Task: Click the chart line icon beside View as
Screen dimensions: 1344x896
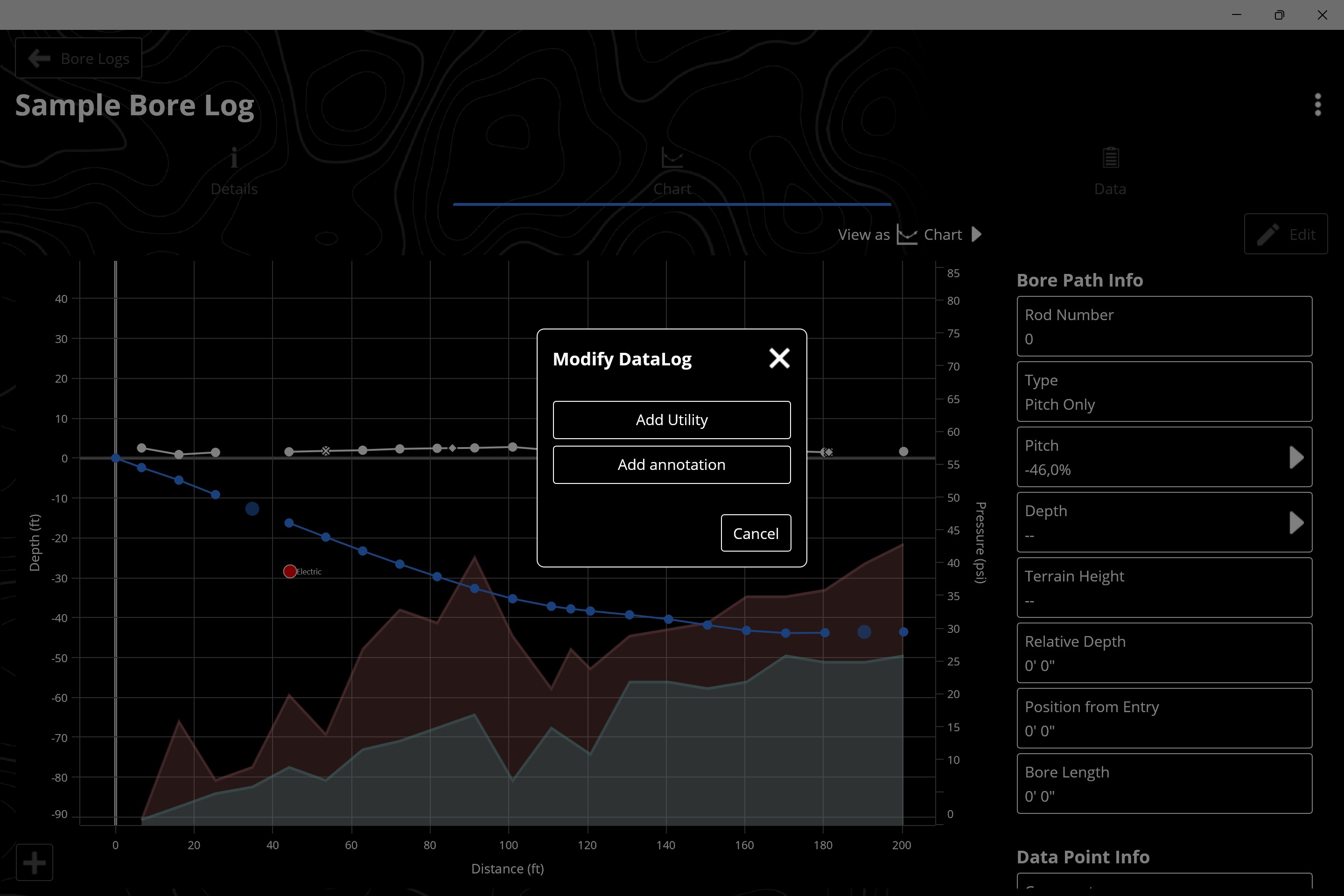Action: pos(907,234)
